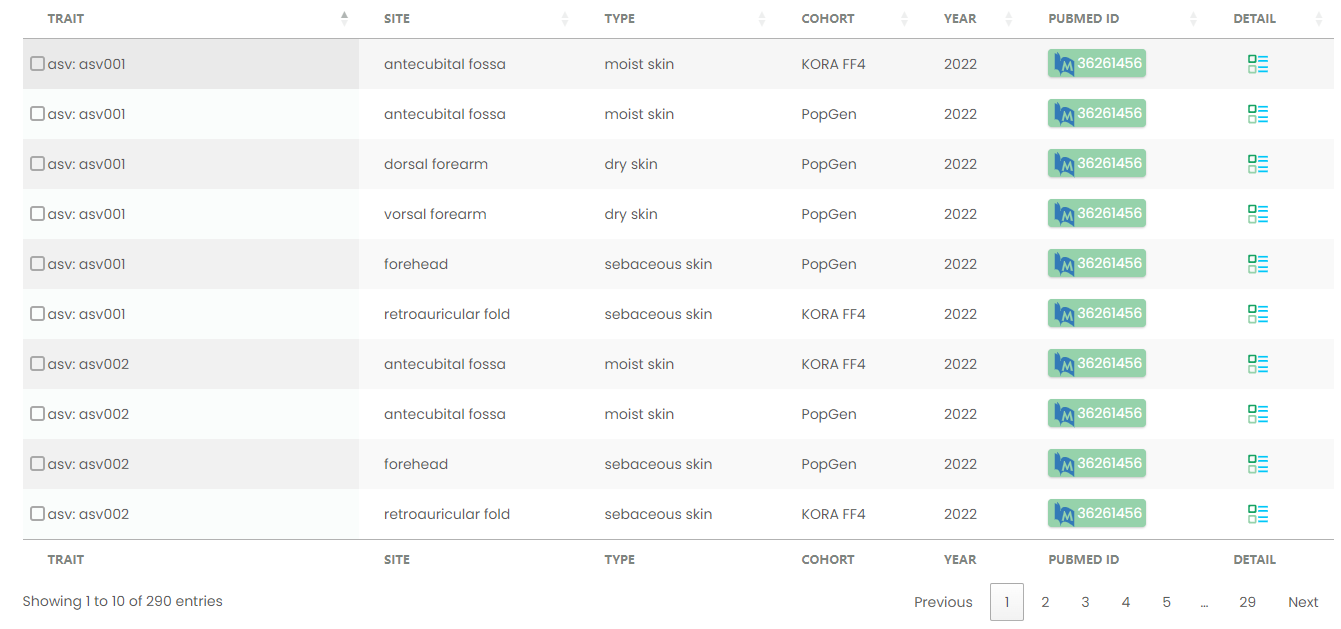The width and height of the screenshot is (1341, 629).
Task: Click the Next pagination button
Action: point(1302,602)
